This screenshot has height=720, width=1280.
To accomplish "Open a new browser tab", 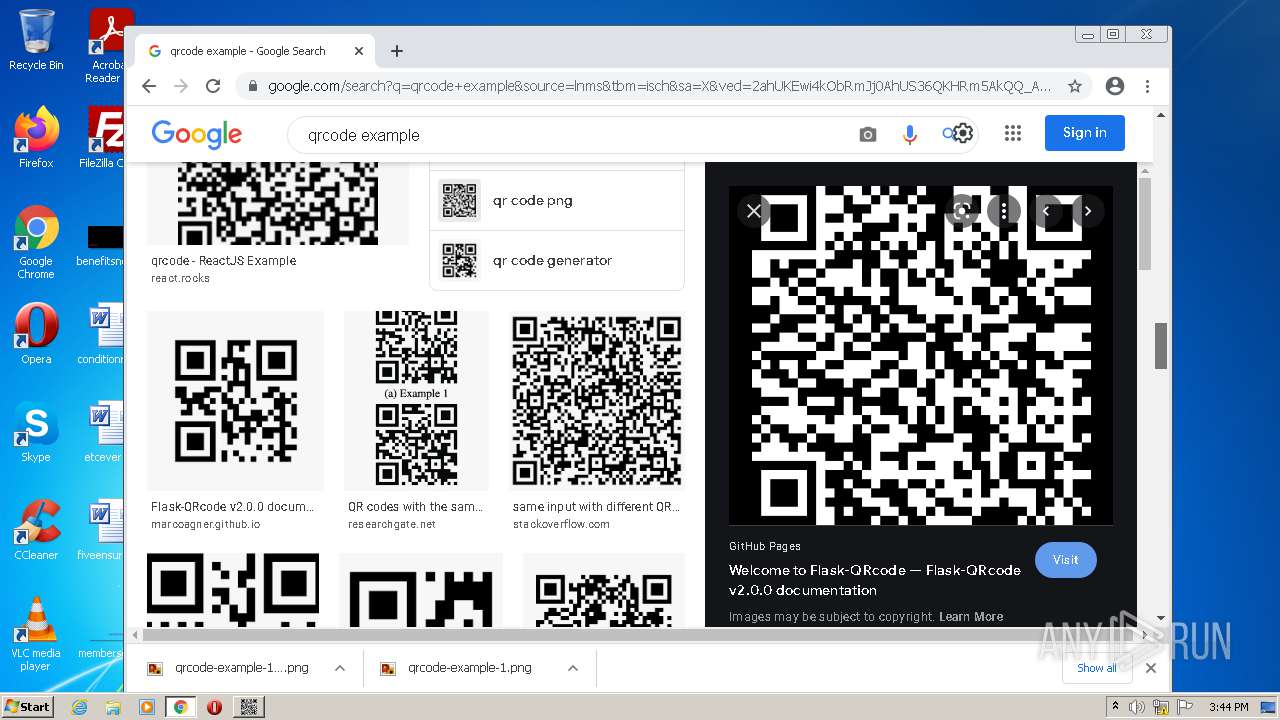I will point(397,51).
